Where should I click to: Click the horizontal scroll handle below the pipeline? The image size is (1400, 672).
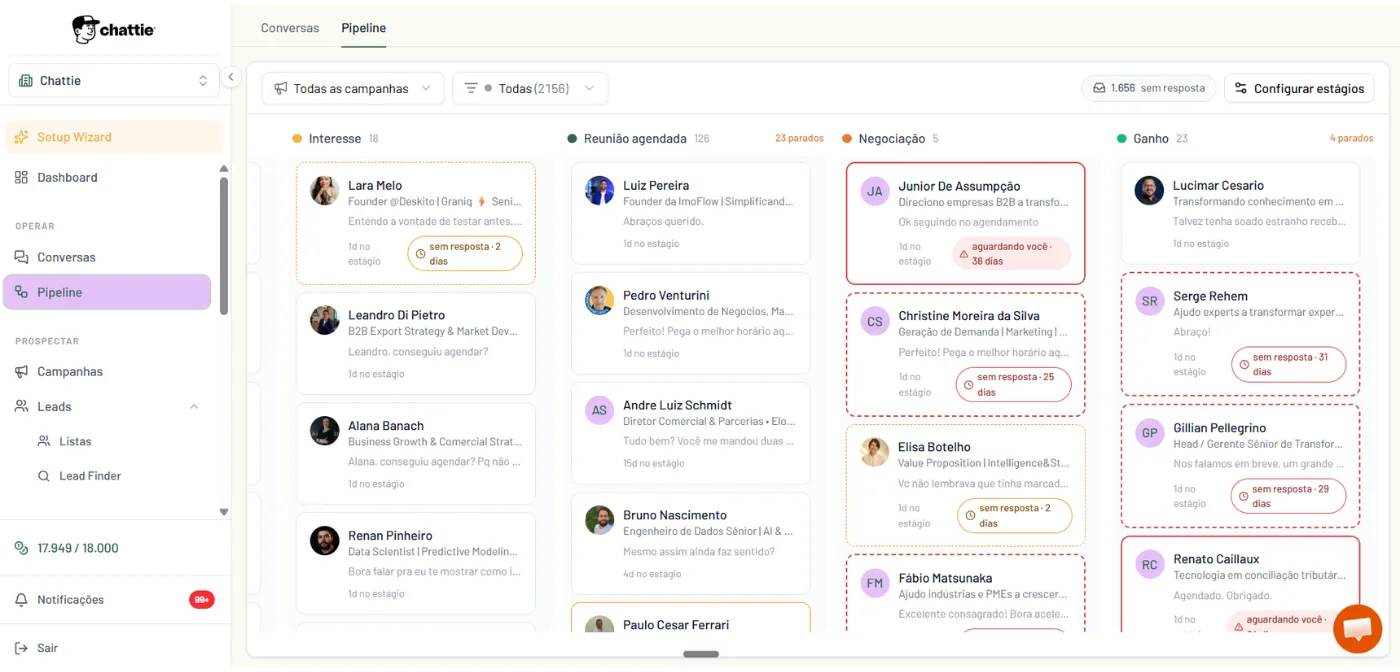tap(701, 654)
